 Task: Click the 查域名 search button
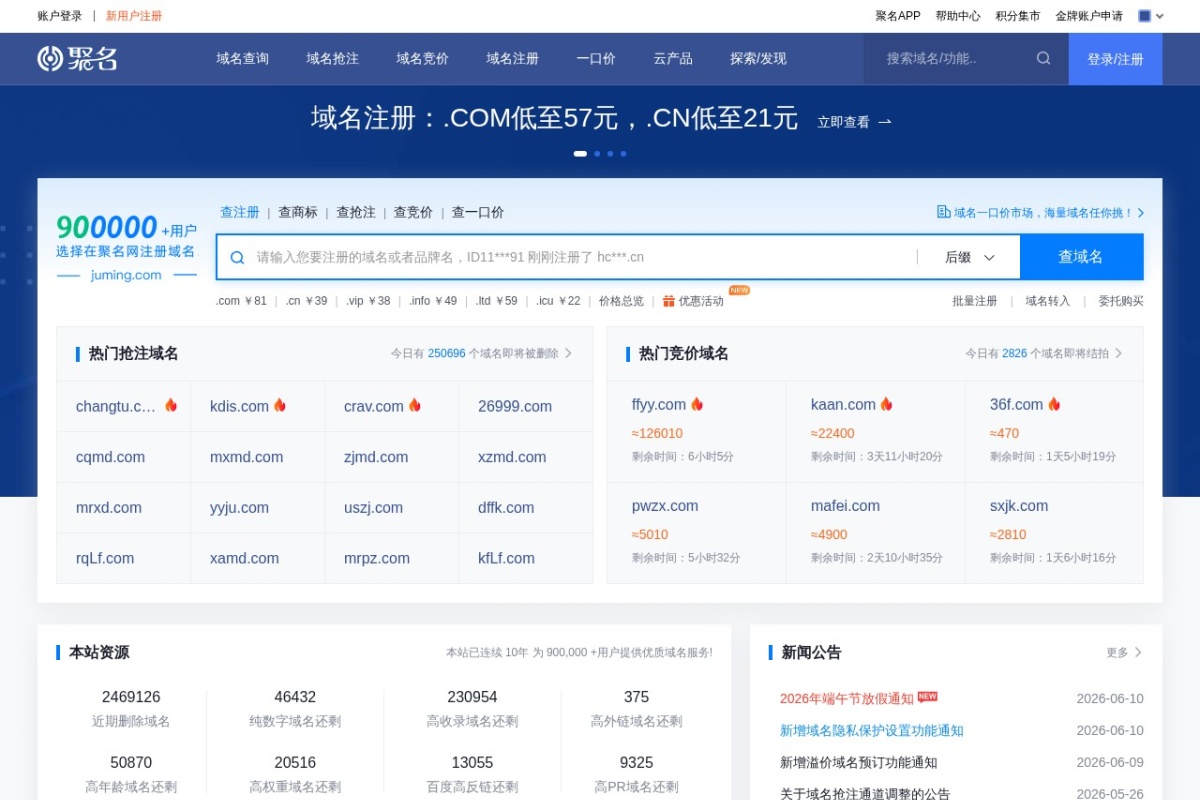click(1081, 257)
